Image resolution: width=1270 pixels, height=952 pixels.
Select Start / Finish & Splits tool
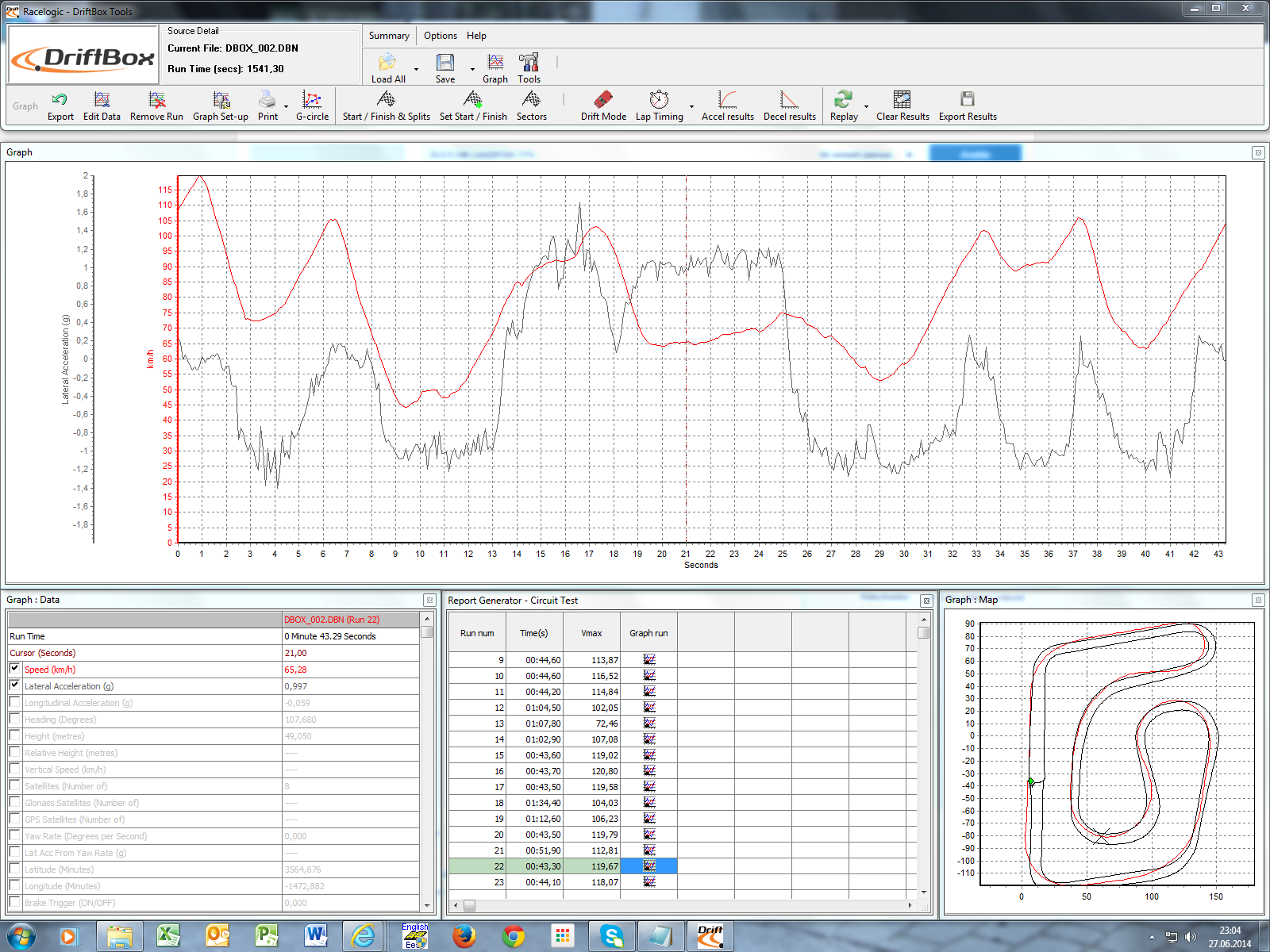point(387,99)
